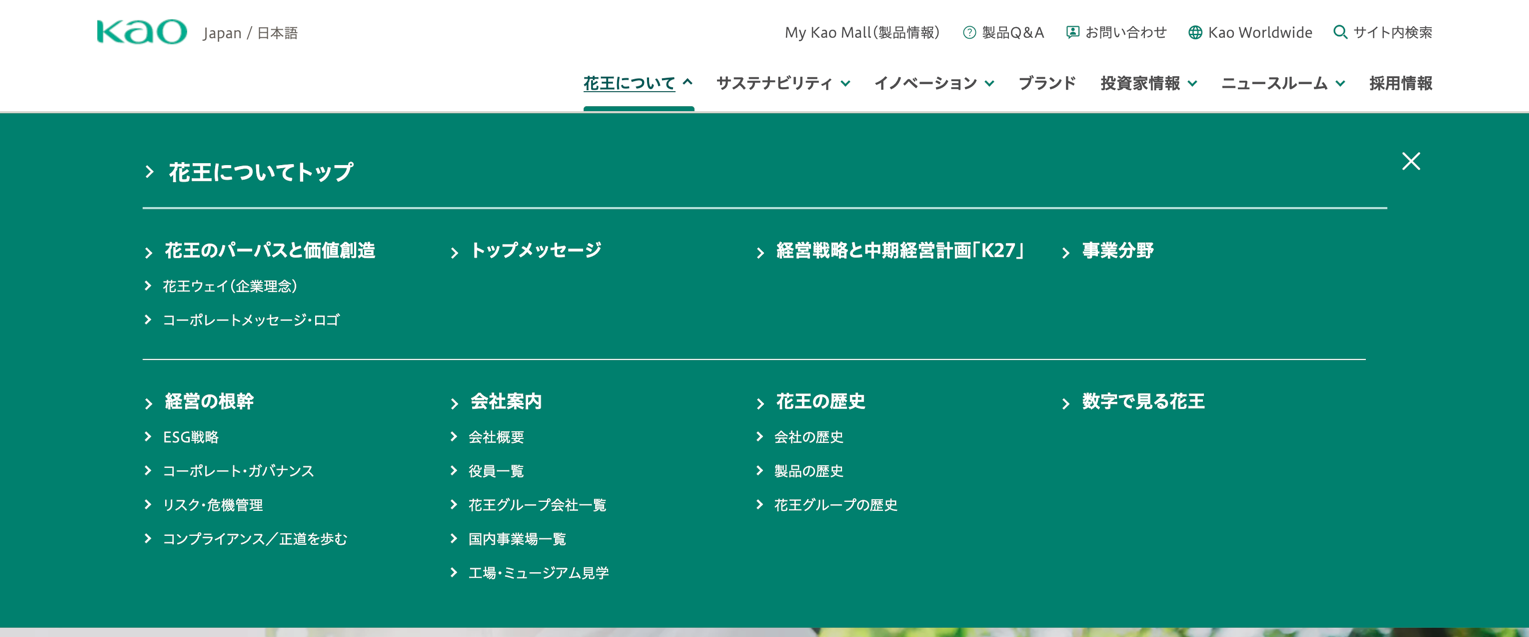Select the ESG戦略 link

(x=190, y=437)
